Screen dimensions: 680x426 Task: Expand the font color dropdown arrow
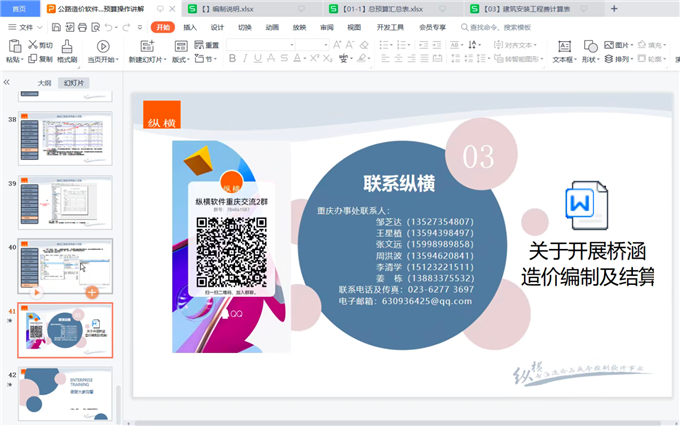[305, 59]
